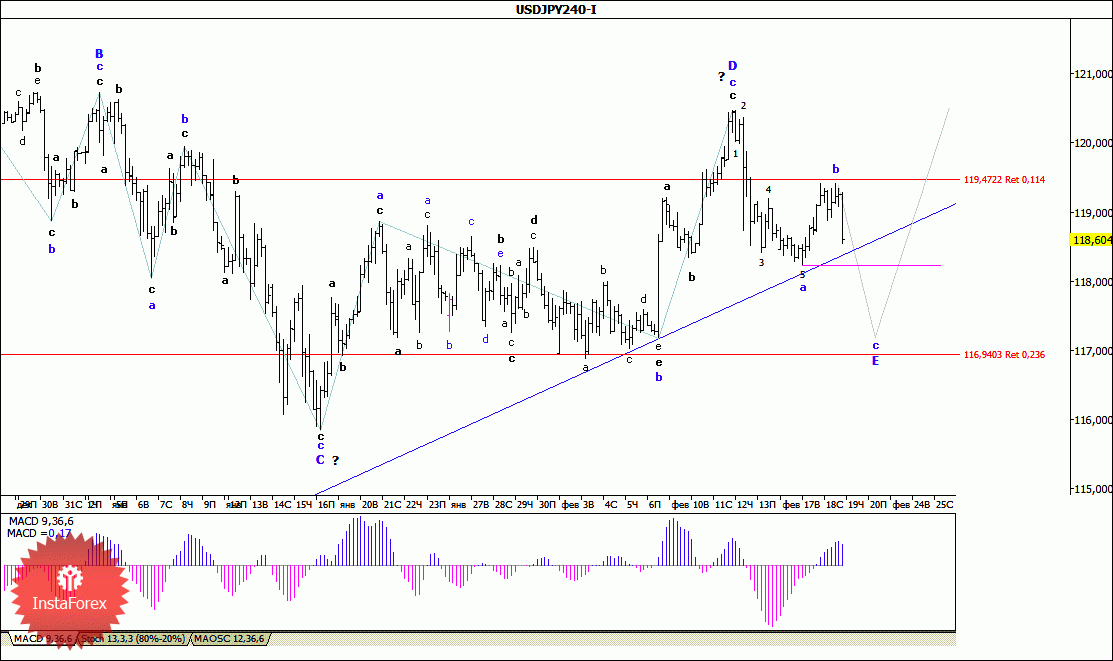Select the 116,9403 Ret 0,236 level label
Viewport: 1113px width, 661px height.
[x=1004, y=354]
